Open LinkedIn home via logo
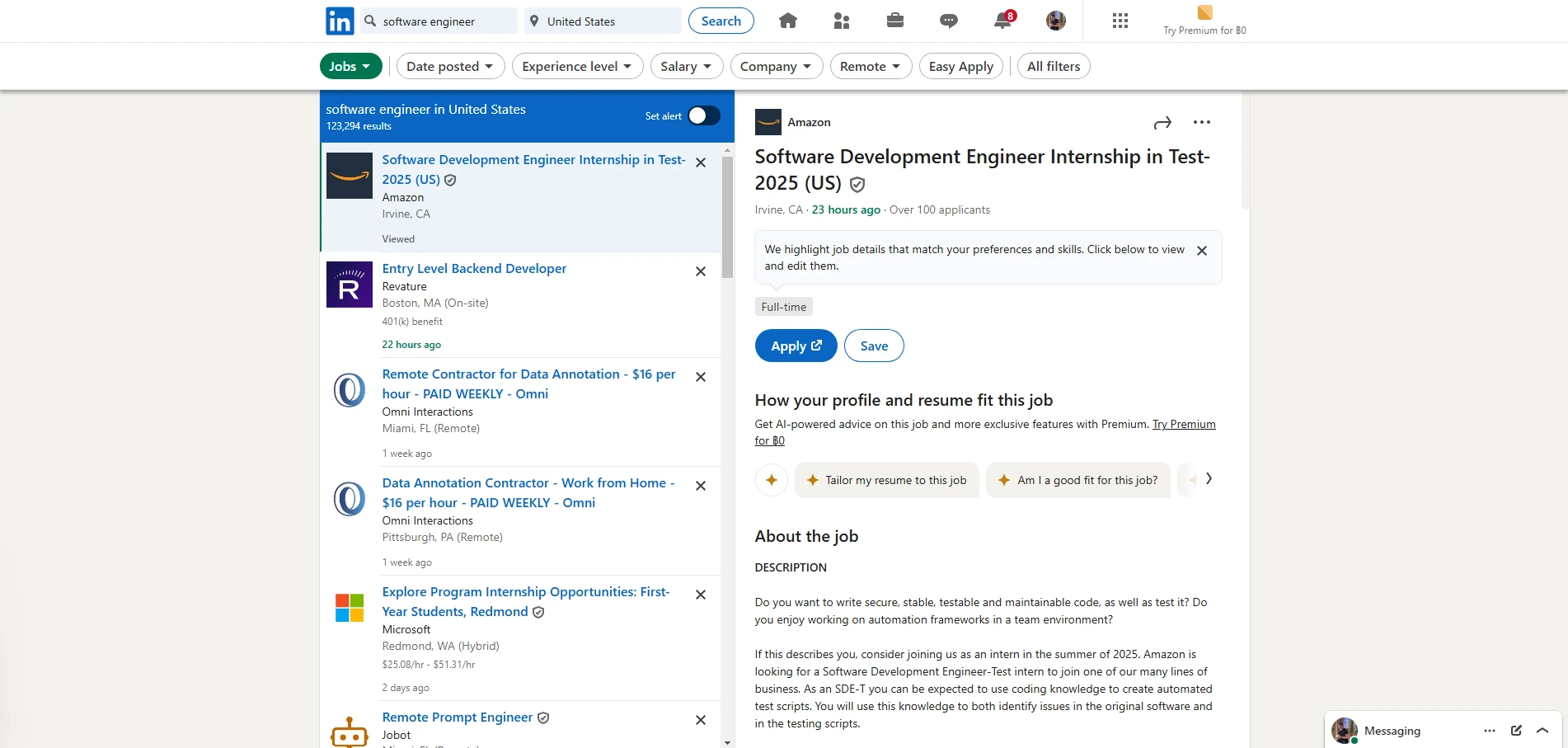This screenshot has height=748, width=1568. coord(340,21)
